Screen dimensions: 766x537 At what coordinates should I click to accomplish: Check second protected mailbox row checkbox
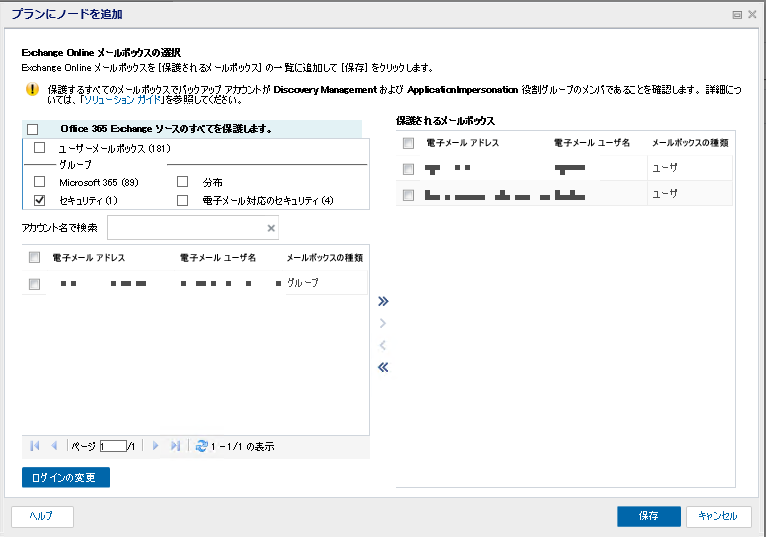408,195
